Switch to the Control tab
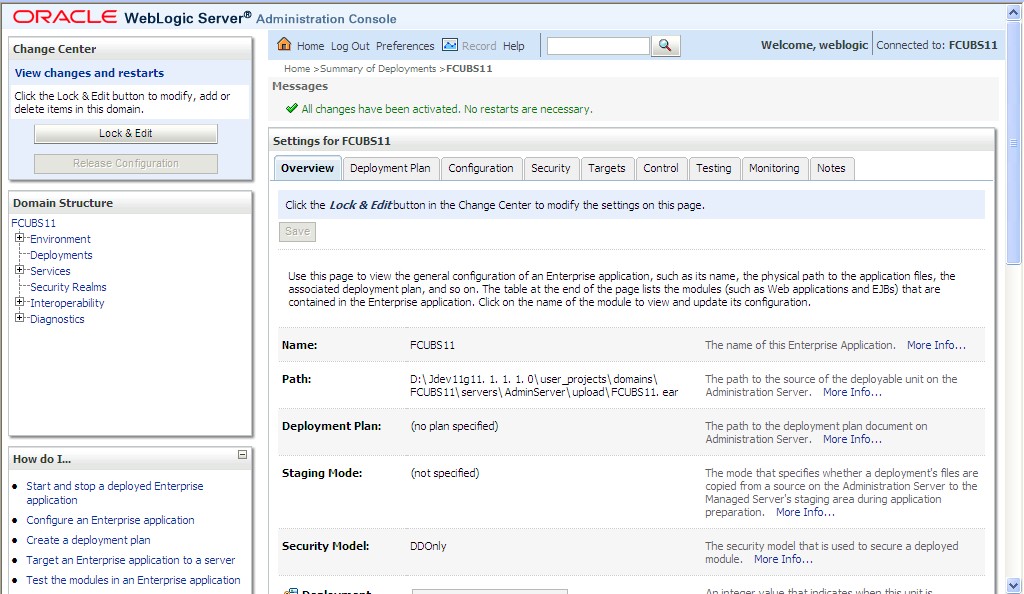The width and height of the screenshot is (1024, 594). [x=661, y=168]
